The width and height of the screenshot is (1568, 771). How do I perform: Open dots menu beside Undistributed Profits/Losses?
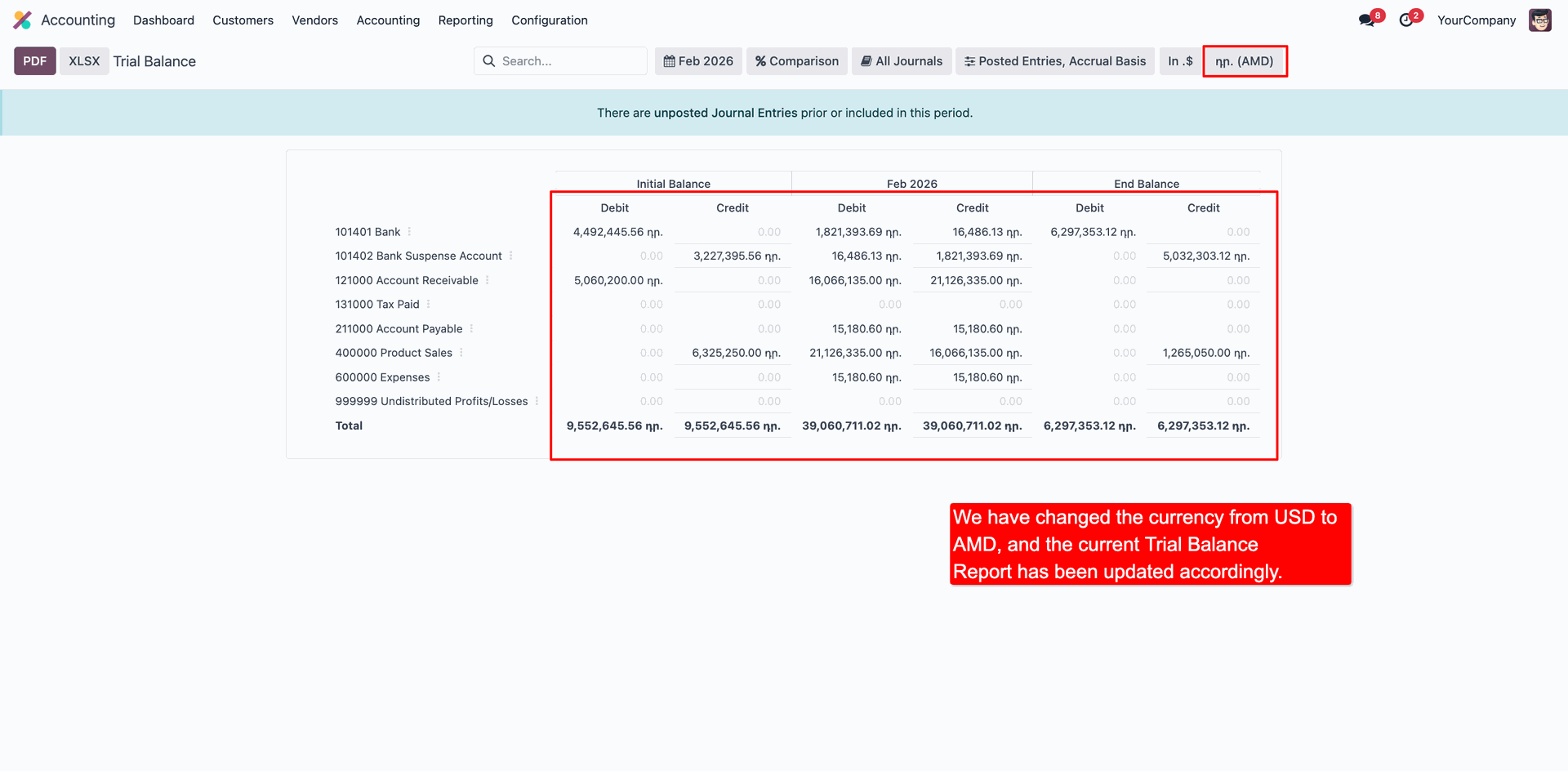click(537, 401)
